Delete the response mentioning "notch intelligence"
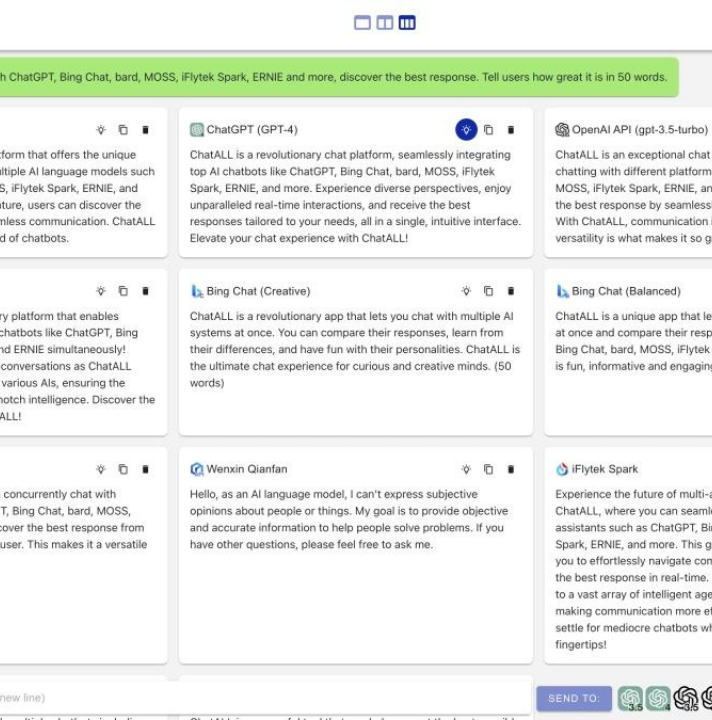This screenshot has height=720, width=712. (145, 291)
